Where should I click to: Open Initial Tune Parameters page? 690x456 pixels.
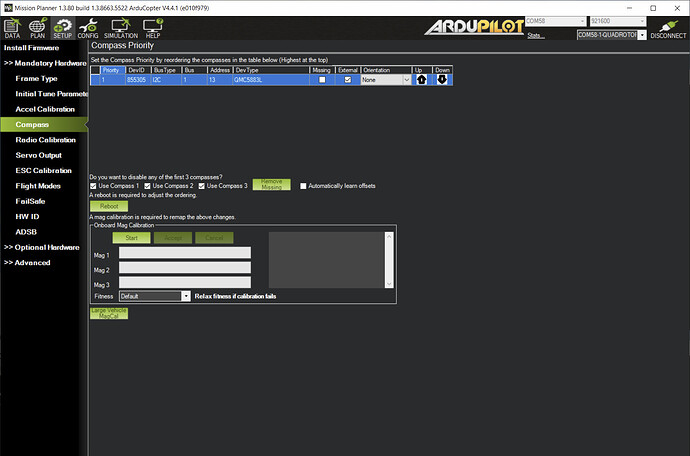pyautogui.click(x=51, y=94)
